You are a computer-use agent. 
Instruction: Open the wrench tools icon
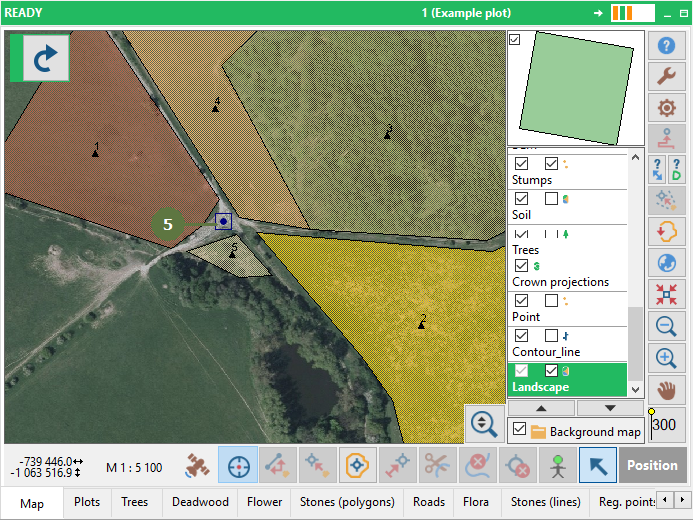[666, 76]
